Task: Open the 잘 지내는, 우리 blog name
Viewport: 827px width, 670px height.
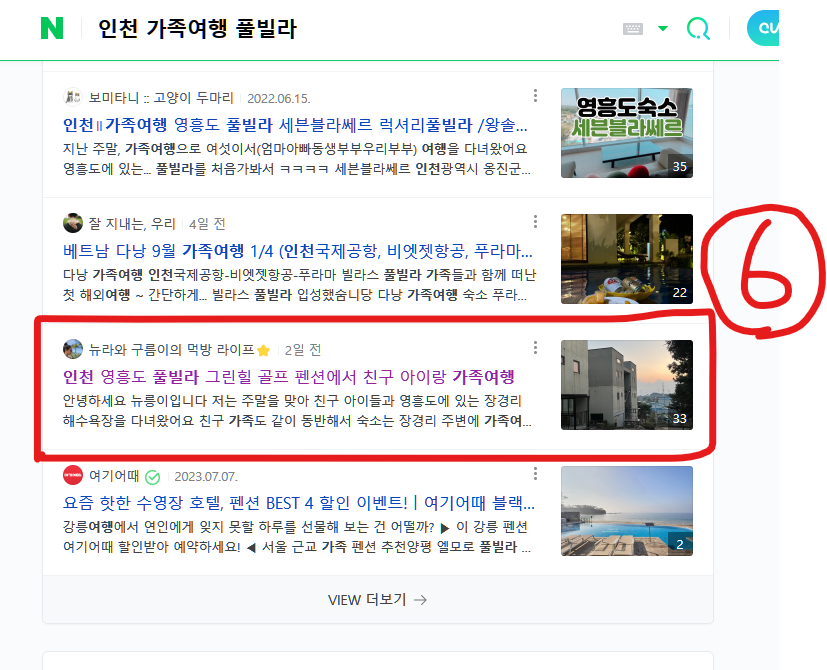Action: pos(131,224)
